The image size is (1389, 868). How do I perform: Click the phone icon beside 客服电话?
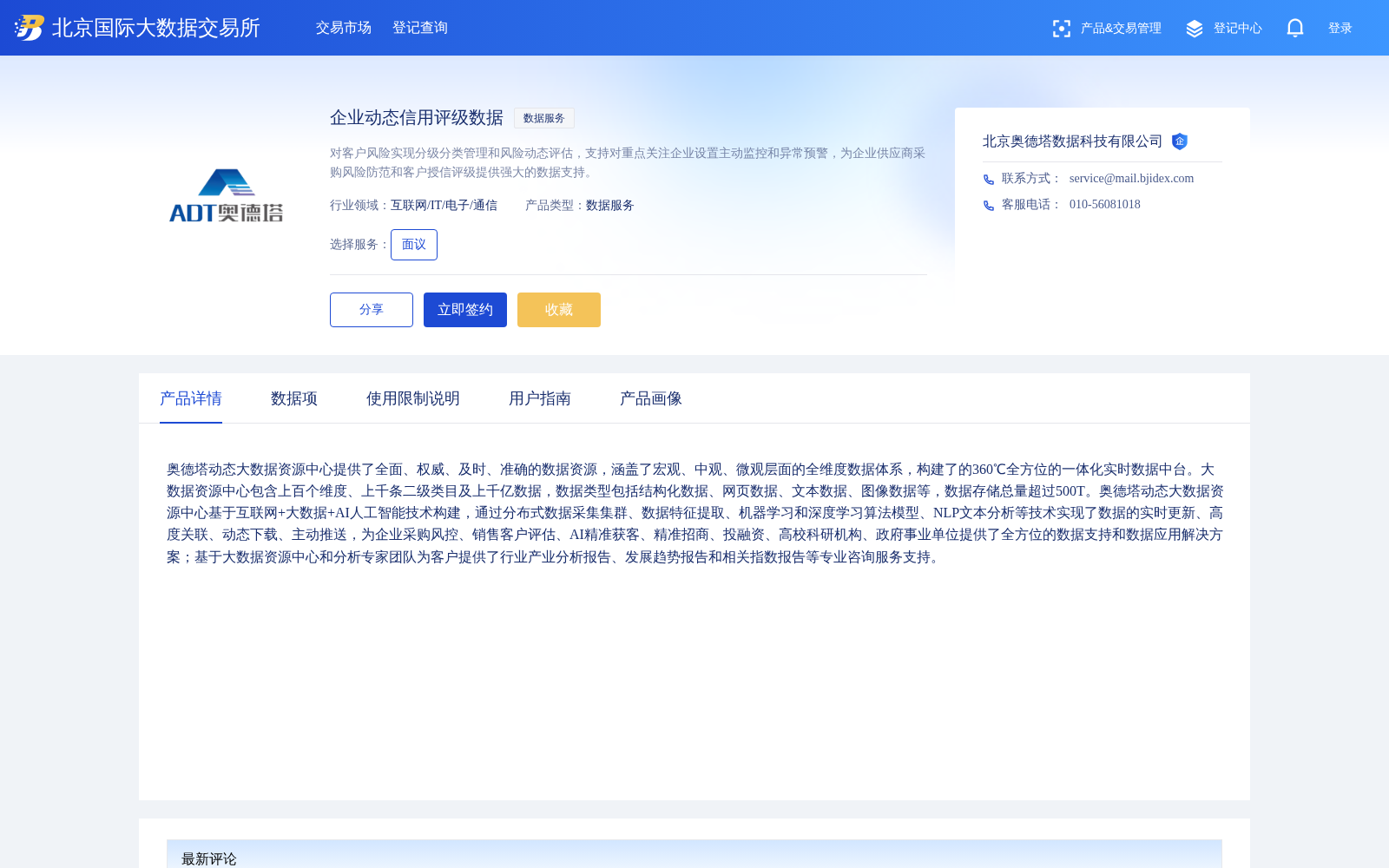pos(988,206)
